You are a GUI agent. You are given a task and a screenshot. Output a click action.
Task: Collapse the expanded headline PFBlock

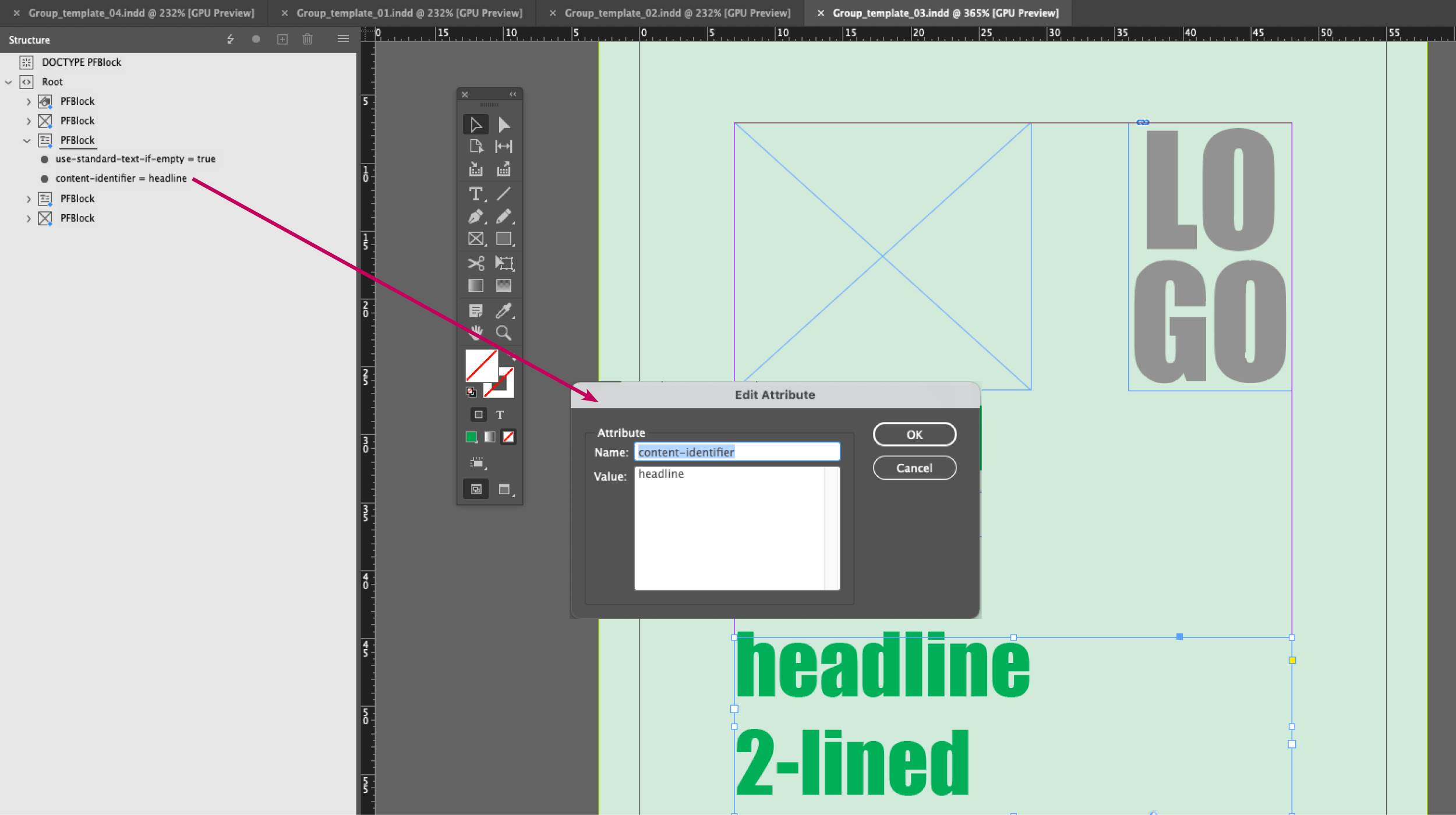pos(27,140)
